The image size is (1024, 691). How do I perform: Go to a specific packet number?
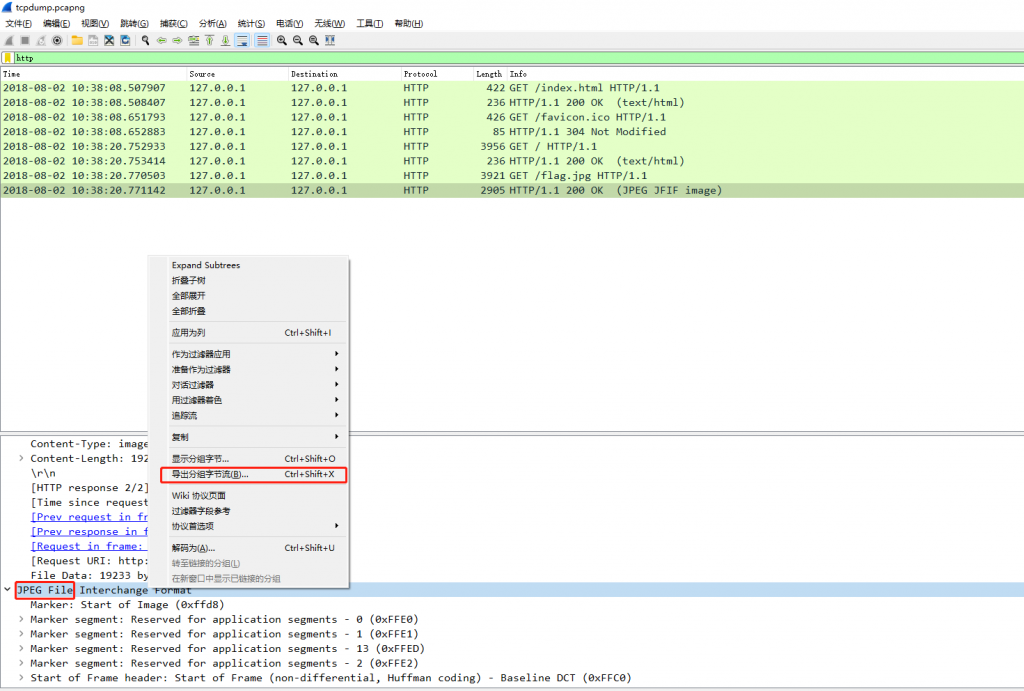(193, 40)
